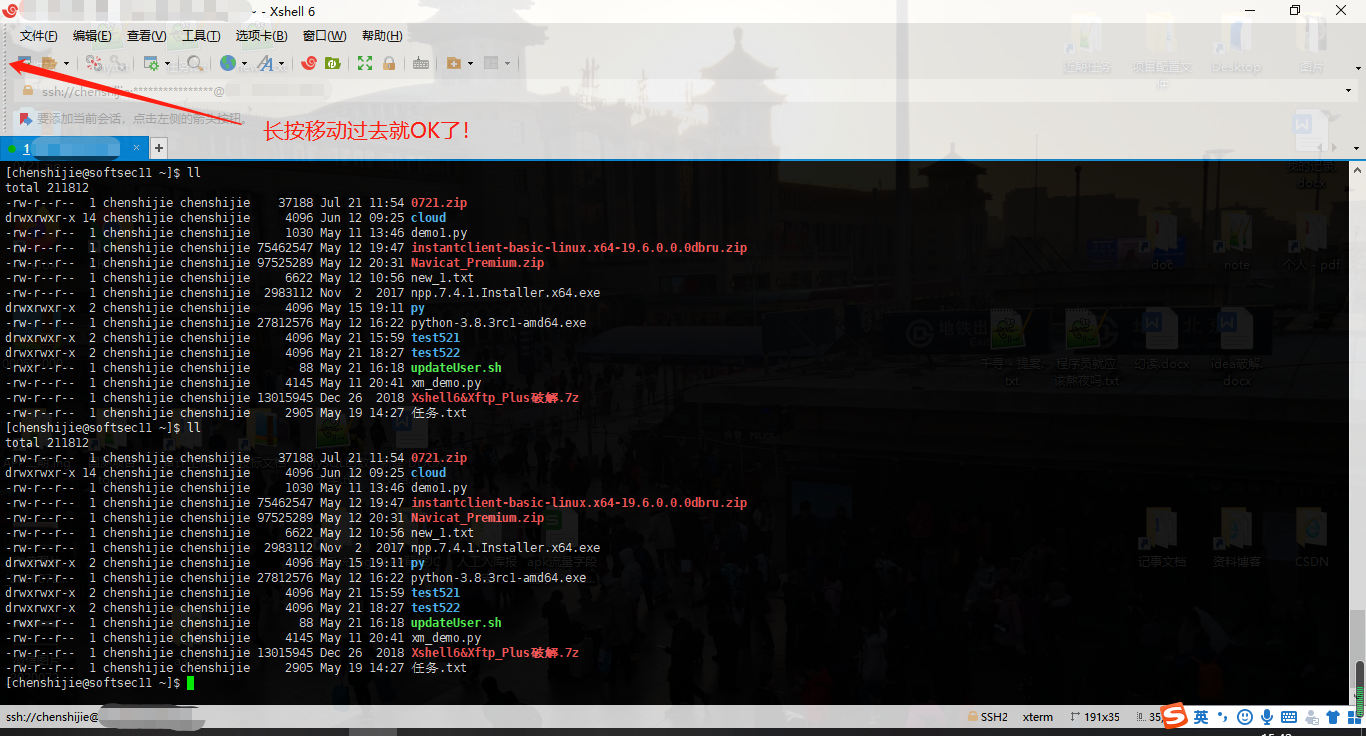The width and height of the screenshot is (1366, 736).
Task: Expand the Open session folder dropdown arrow
Action: point(66,63)
